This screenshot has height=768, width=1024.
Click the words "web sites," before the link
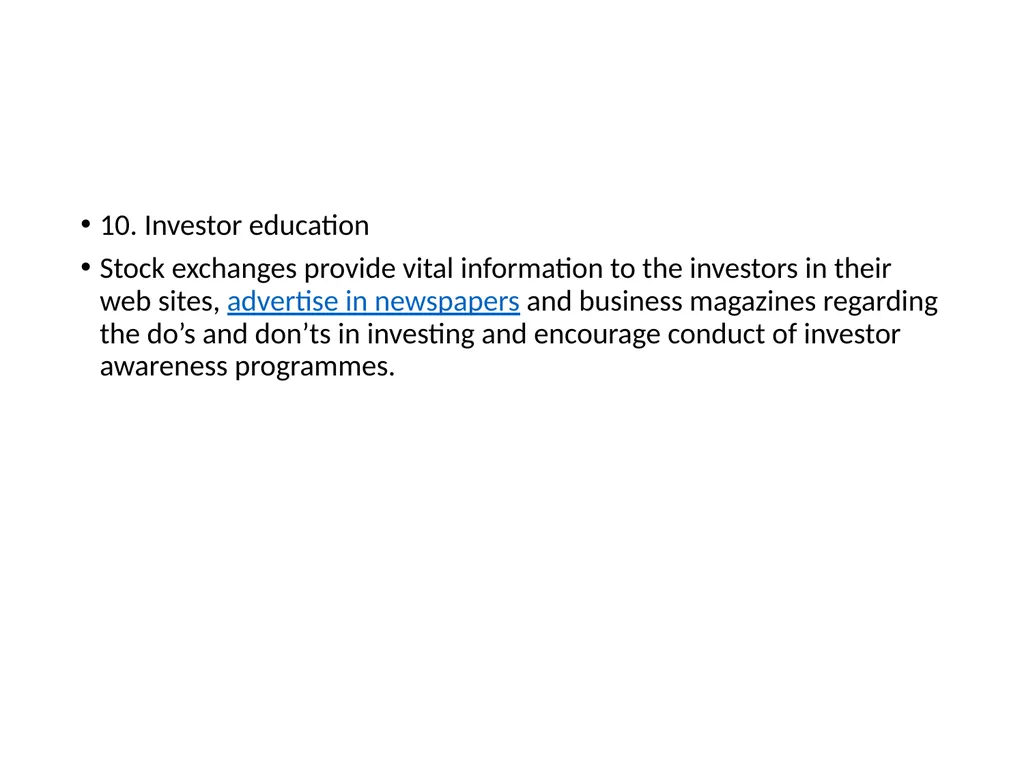pos(159,302)
